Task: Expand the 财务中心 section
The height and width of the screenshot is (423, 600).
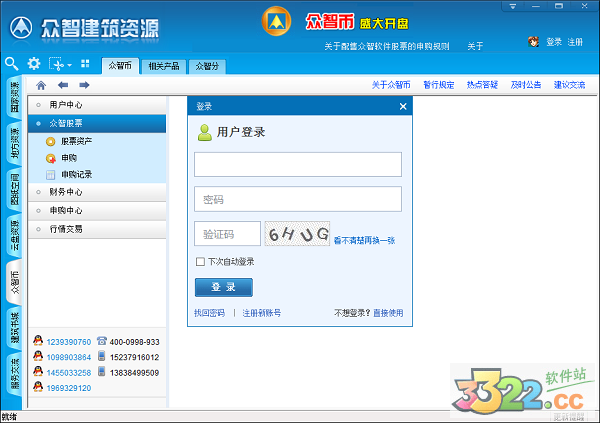Action: (97, 192)
